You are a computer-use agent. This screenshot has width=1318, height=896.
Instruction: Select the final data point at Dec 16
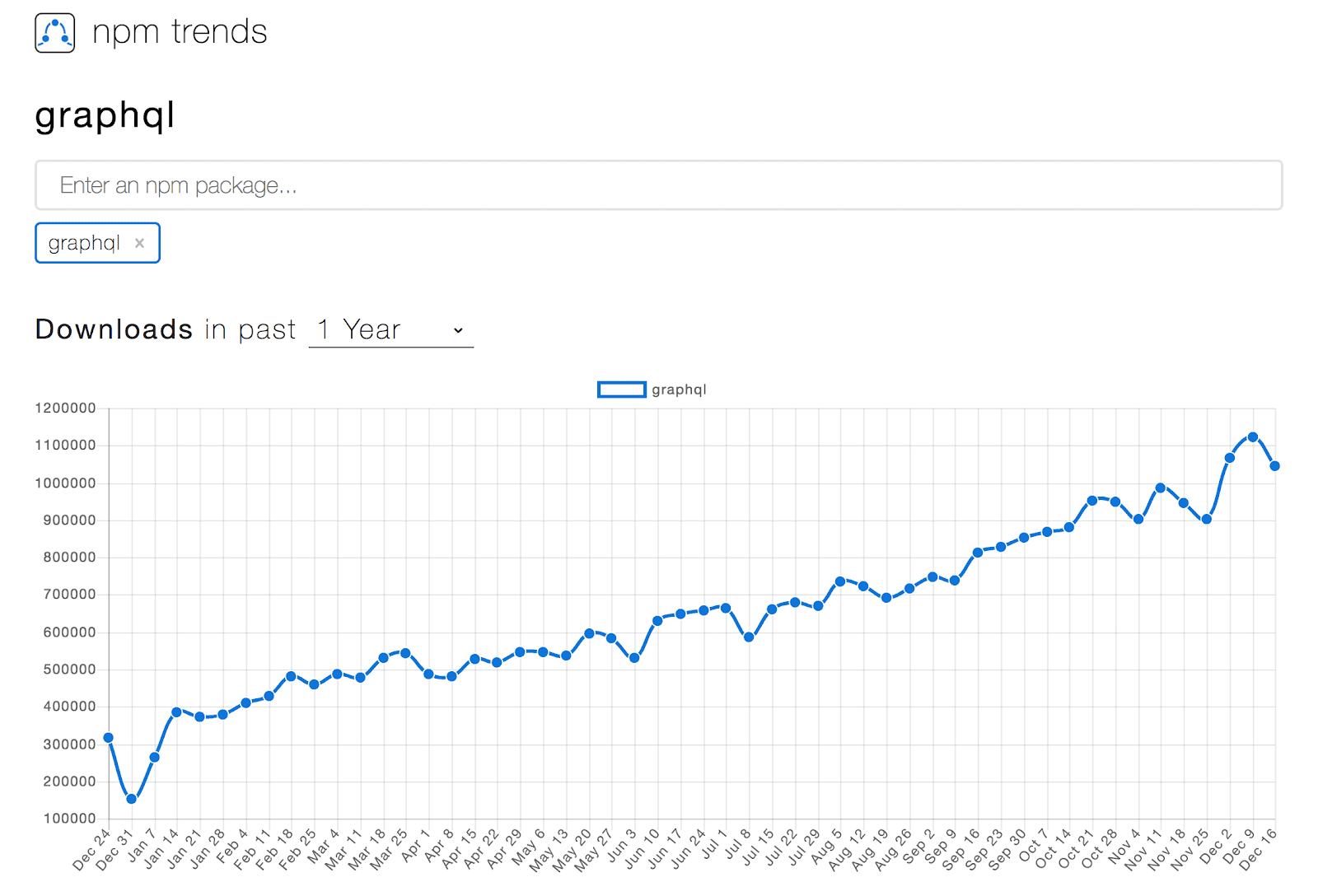1275,466
